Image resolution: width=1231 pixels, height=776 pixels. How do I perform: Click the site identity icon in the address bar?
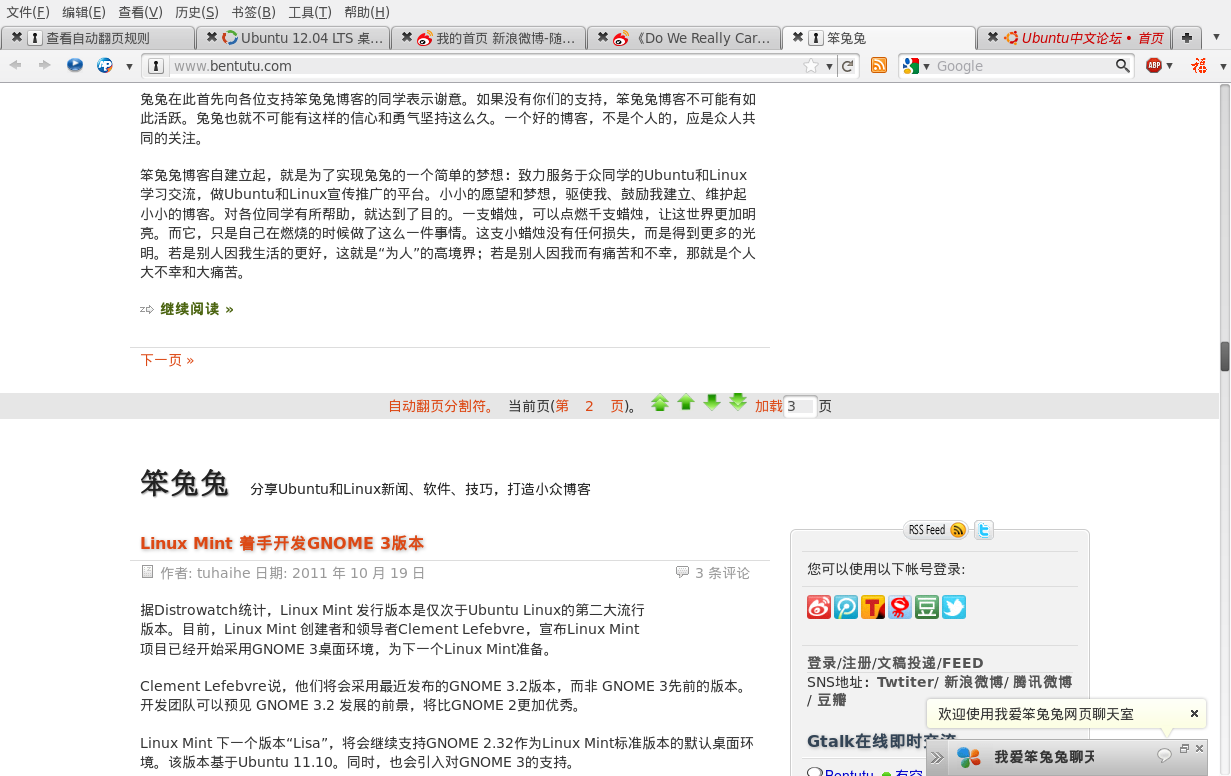156,66
